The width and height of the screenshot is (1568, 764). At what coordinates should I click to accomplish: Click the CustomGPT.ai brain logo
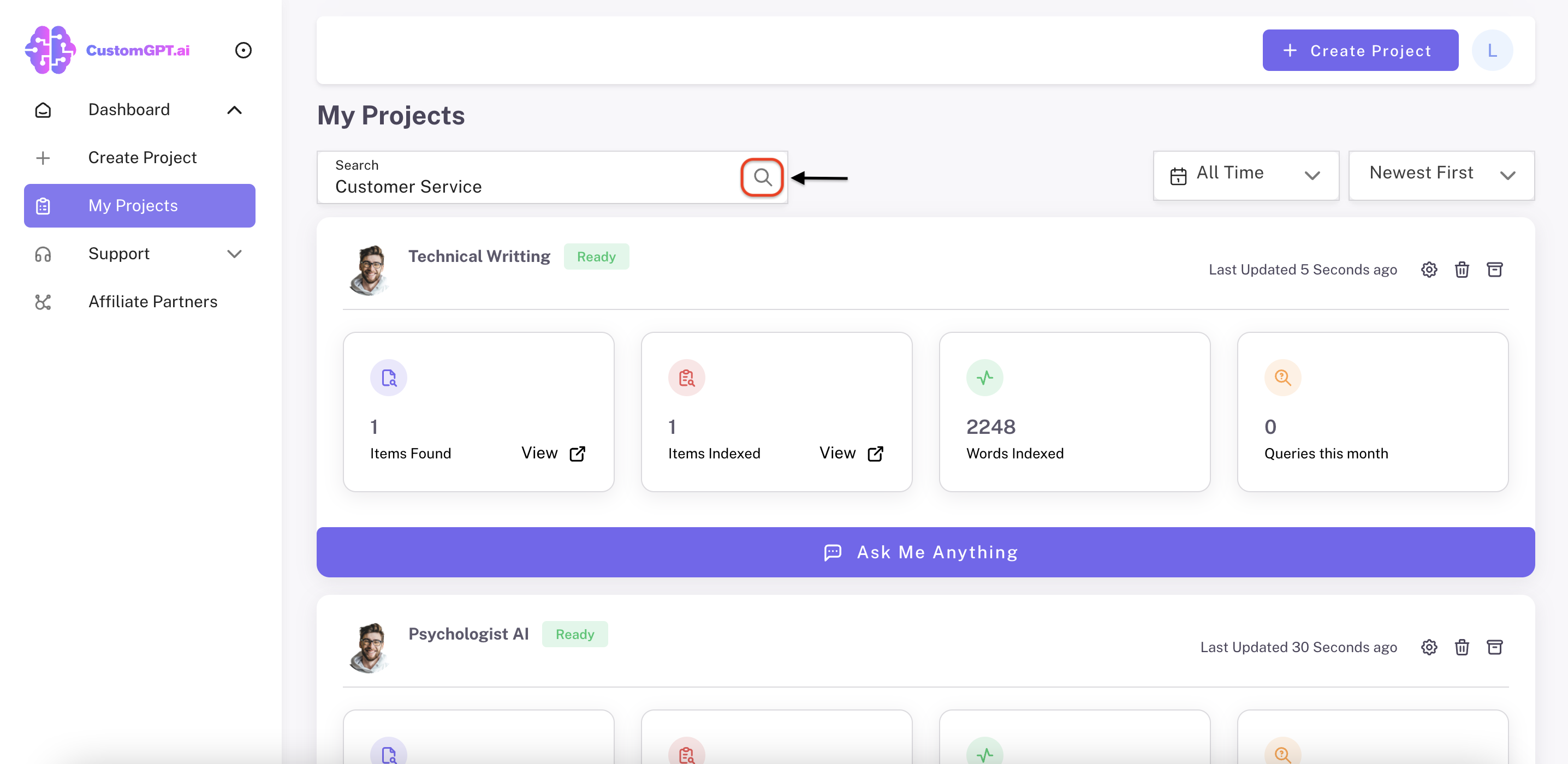pos(51,50)
